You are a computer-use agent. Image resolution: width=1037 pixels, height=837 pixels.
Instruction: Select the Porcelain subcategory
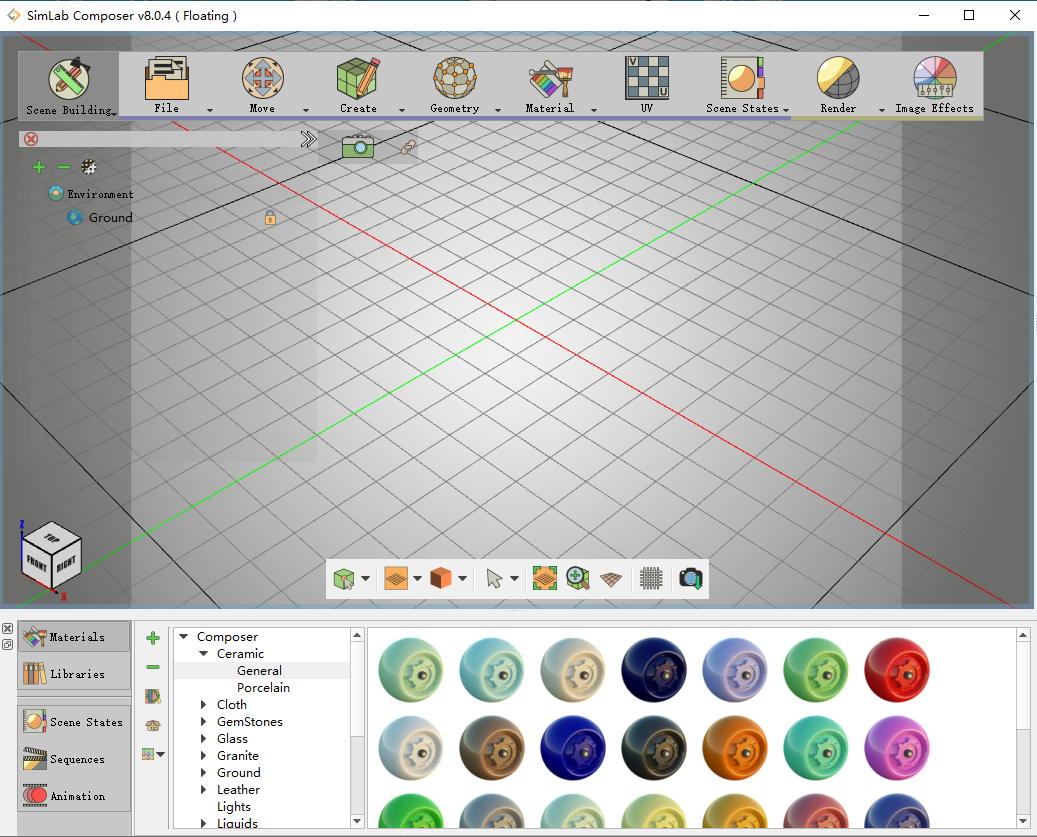tap(263, 688)
